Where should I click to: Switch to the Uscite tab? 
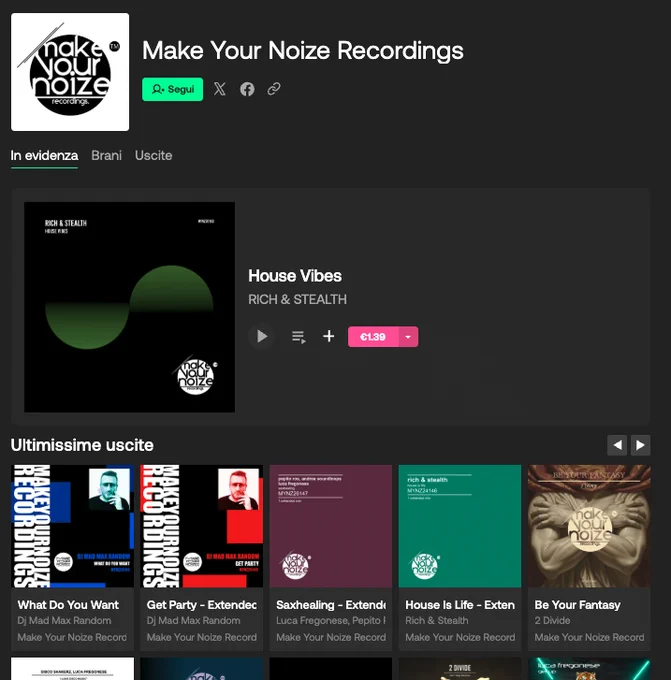[x=154, y=155]
